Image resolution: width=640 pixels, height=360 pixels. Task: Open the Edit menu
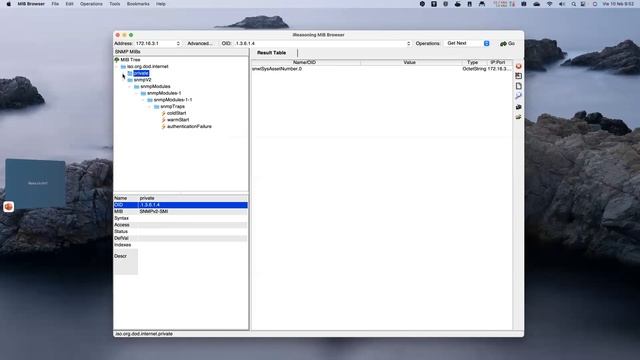(x=69, y=4)
